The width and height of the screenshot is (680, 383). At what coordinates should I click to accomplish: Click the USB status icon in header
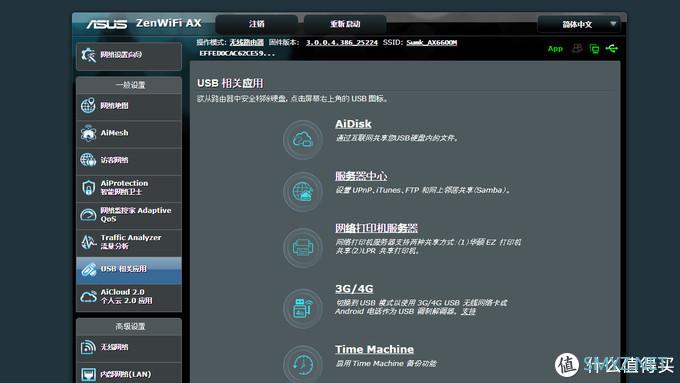[x=612, y=48]
